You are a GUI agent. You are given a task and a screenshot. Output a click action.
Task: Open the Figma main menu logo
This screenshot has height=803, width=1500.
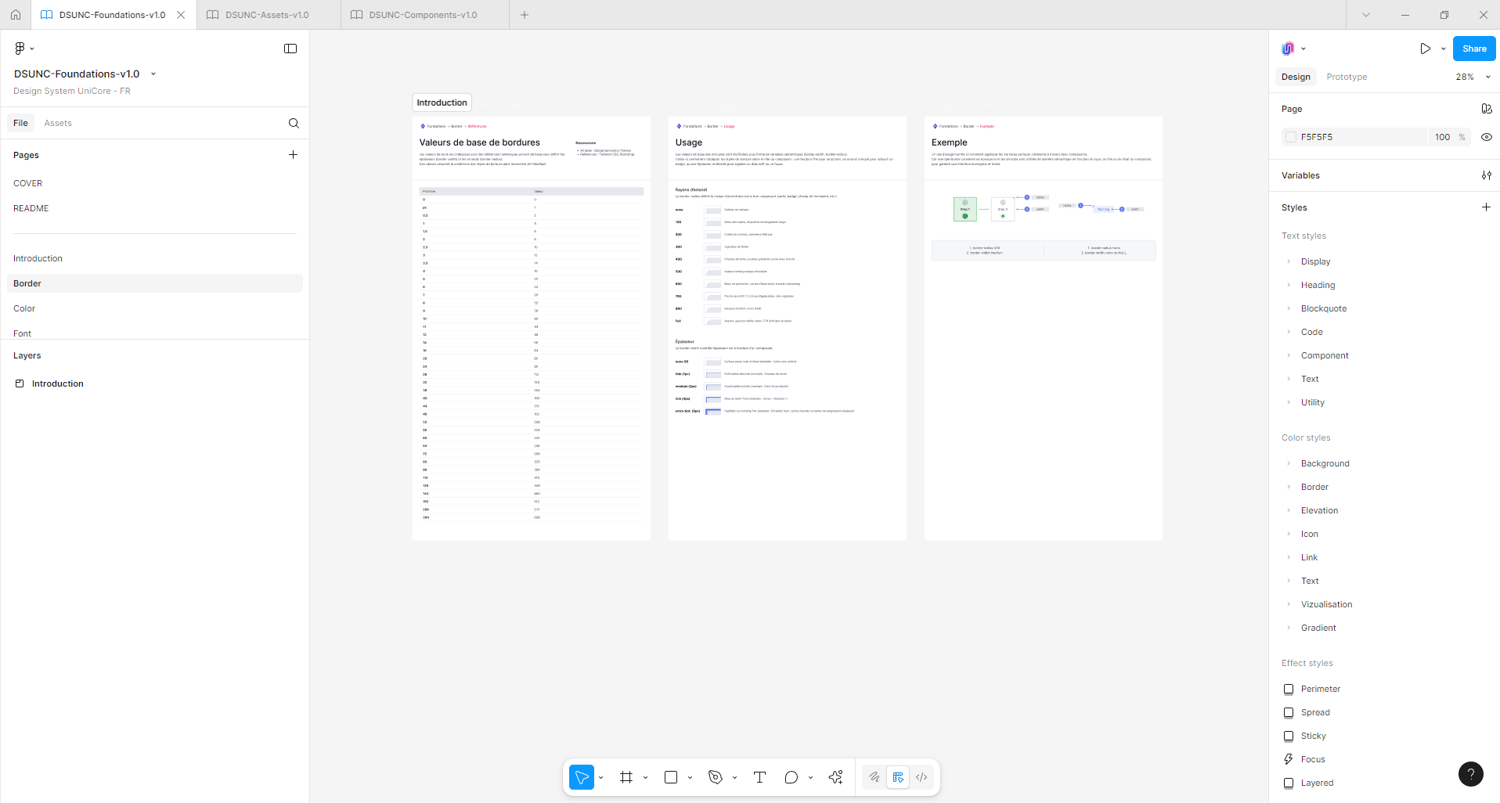(19, 48)
